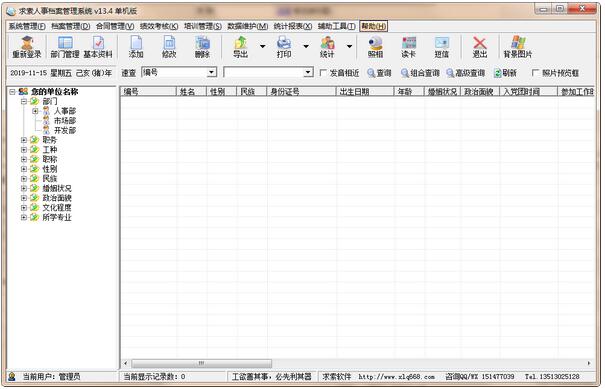This screenshot has height=389, width=605.
Task: Enable the 发音相近 similar pronunciation checkbox
Action: click(x=323, y=72)
